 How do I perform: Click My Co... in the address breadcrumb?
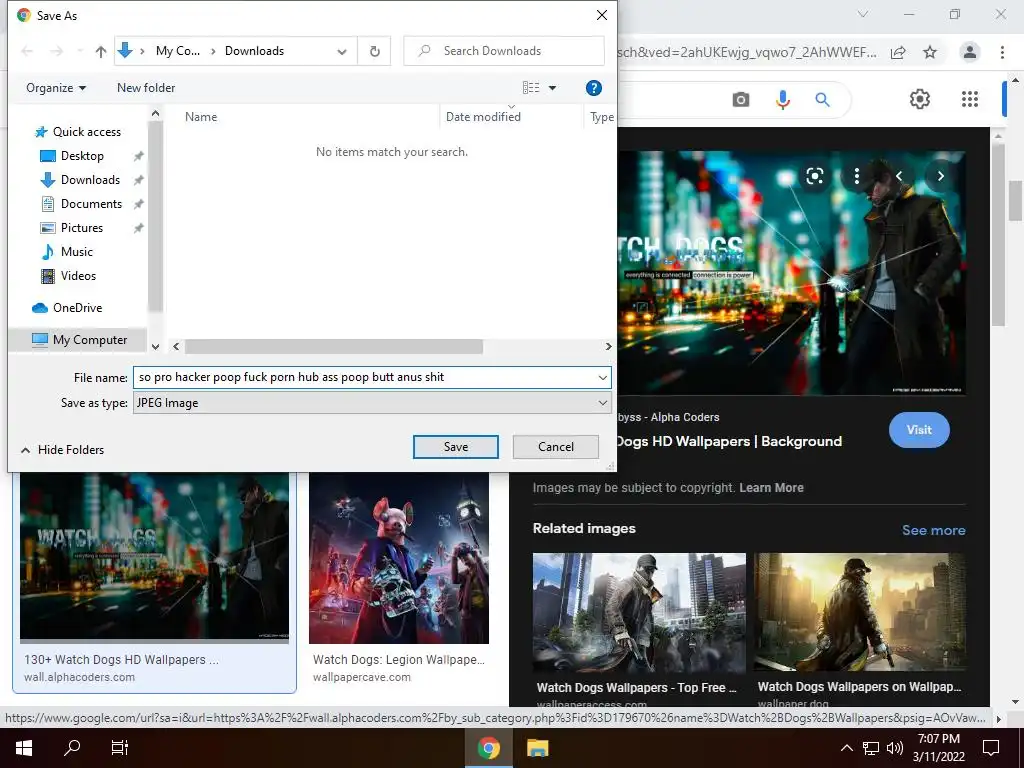tap(178, 51)
